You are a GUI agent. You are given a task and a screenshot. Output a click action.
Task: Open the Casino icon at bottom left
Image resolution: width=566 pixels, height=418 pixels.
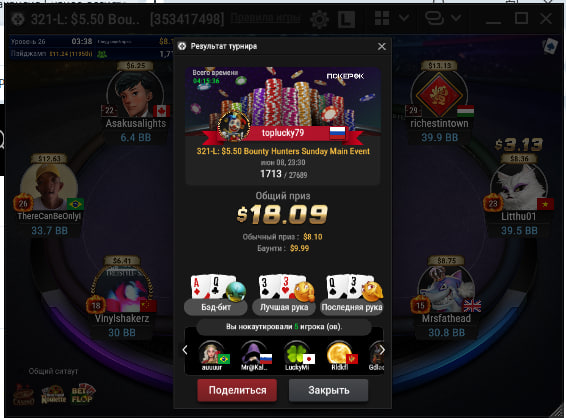(23, 395)
